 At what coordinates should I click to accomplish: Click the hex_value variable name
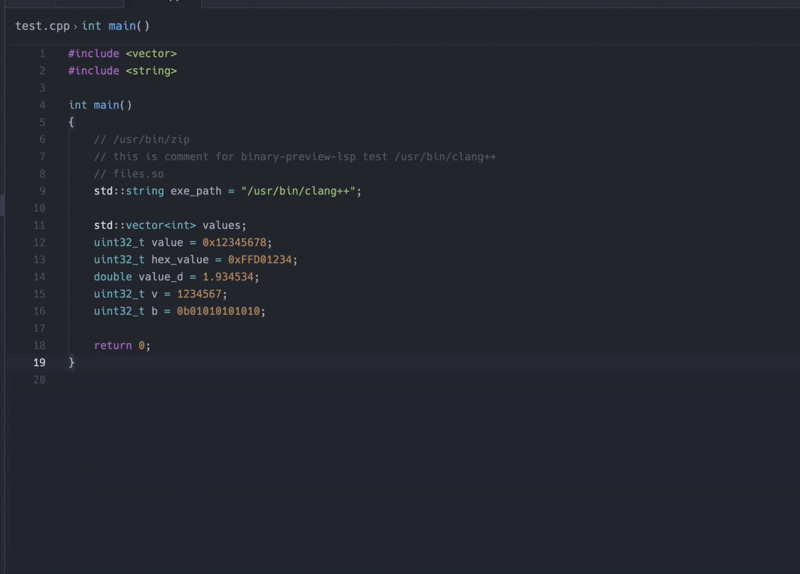click(x=180, y=260)
